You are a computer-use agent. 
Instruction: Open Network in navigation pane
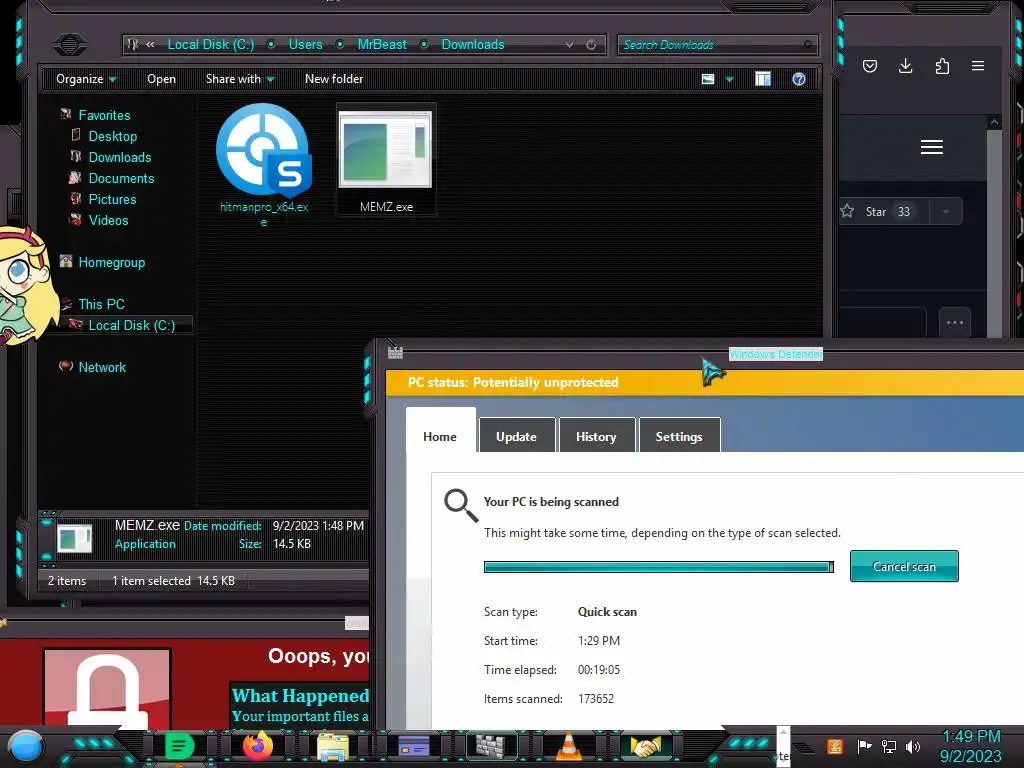coord(102,367)
